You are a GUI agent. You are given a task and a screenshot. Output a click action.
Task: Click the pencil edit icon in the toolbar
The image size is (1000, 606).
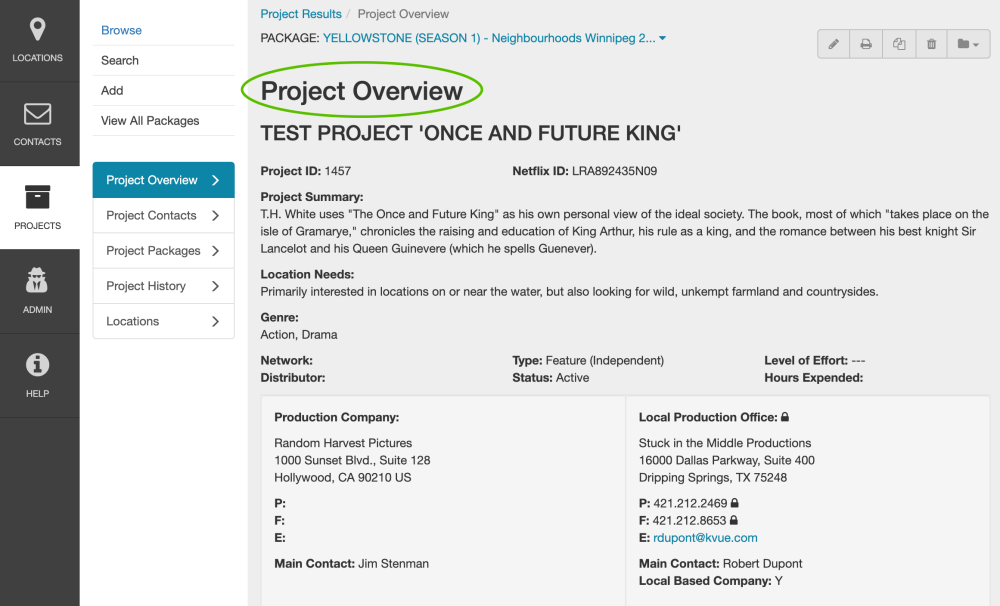point(834,44)
